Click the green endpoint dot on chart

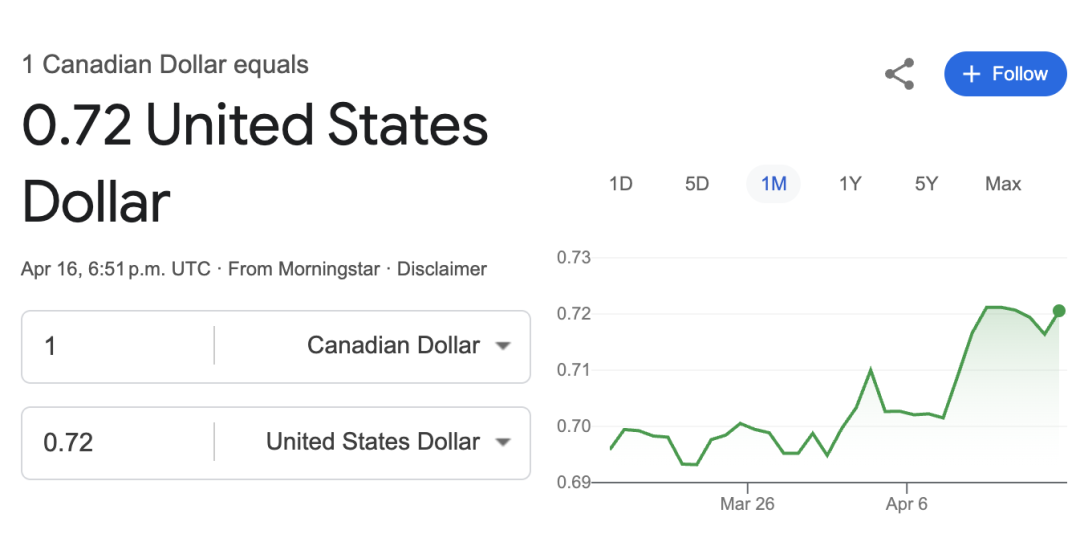pyautogui.click(x=1059, y=311)
